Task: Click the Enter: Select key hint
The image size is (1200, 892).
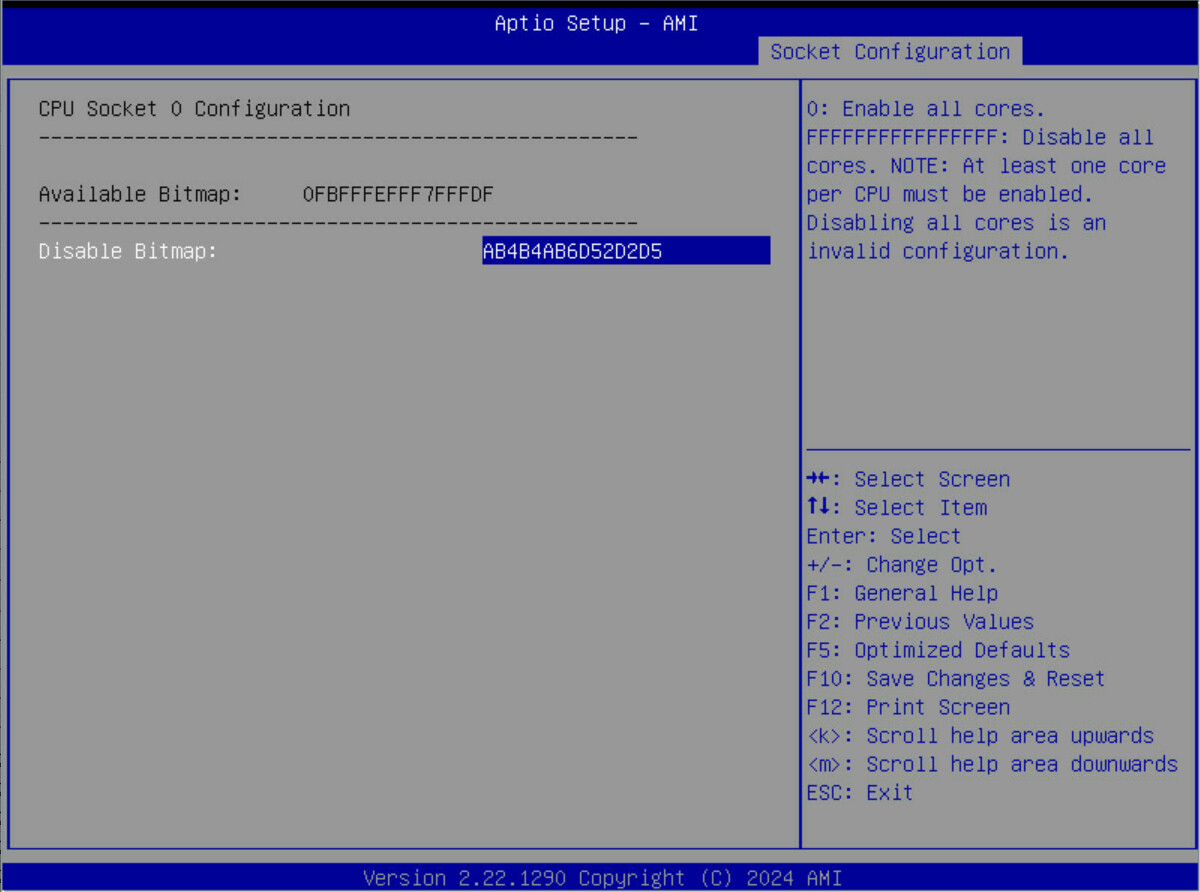Action: (883, 536)
